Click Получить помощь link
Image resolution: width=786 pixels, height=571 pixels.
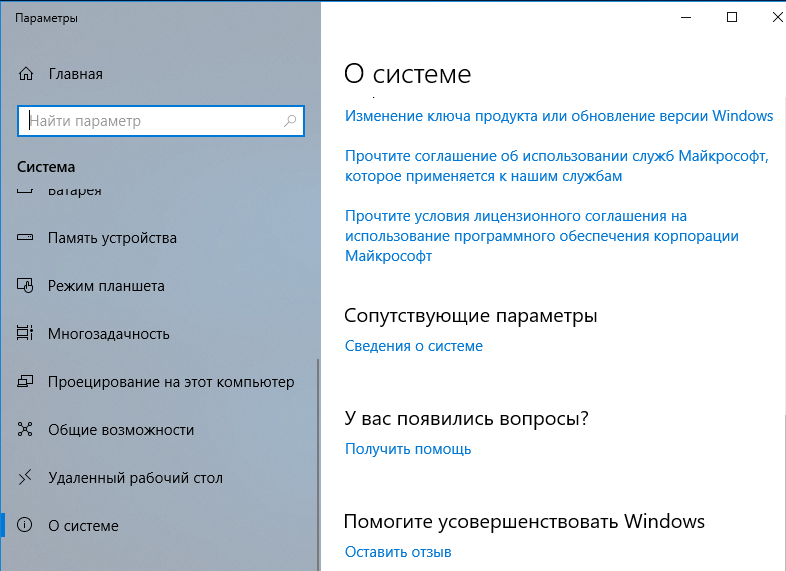[408, 449]
